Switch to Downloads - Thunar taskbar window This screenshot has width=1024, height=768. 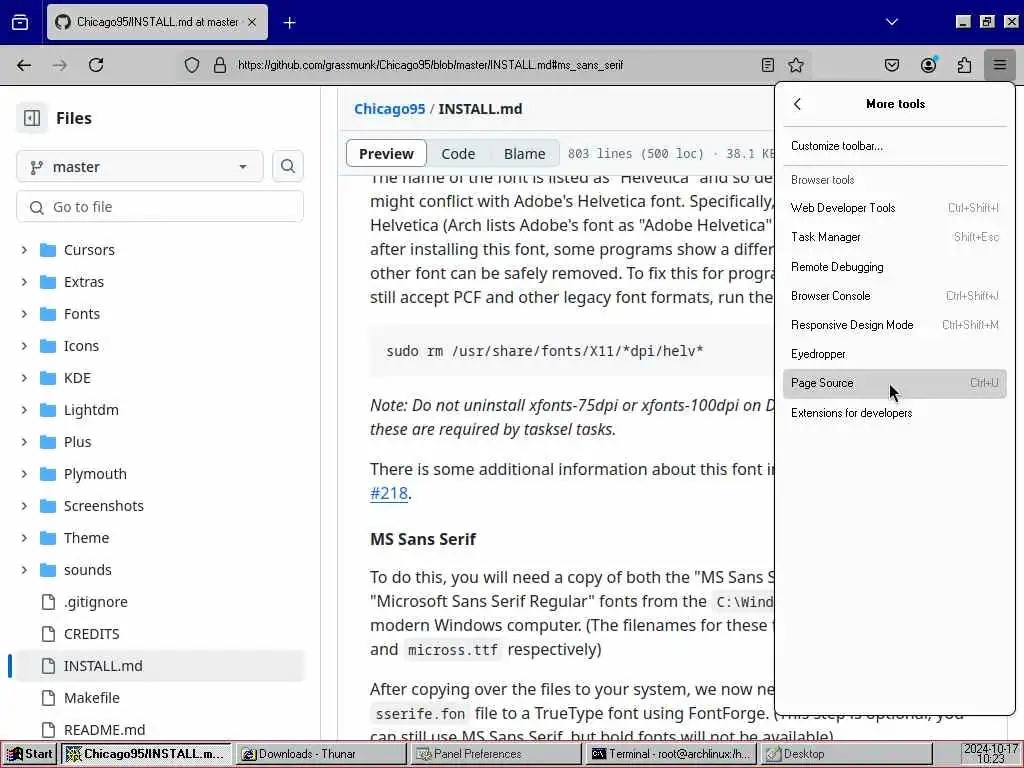pyautogui.click(x=319, y=754)
